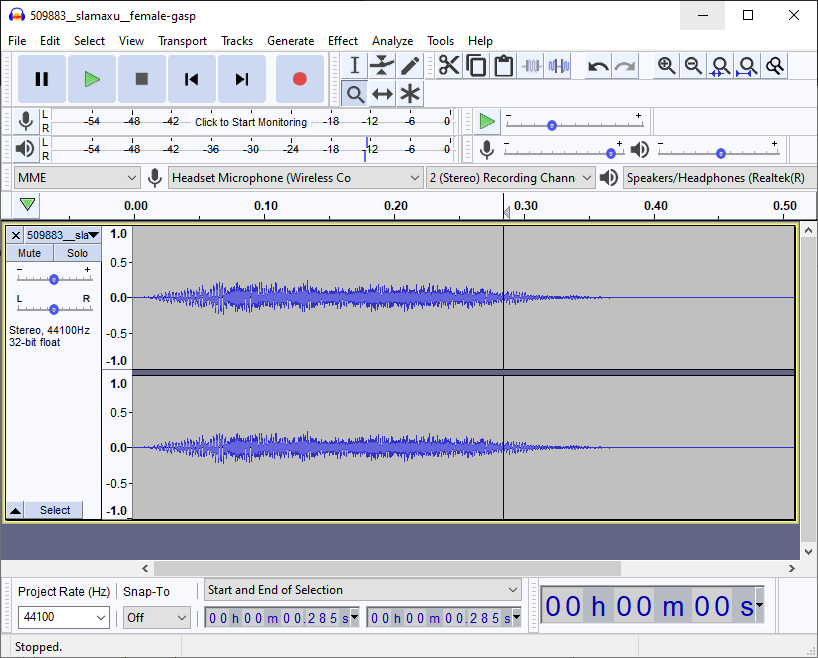
Task: Open selection end time format arrow
Action: pos(516,618)
